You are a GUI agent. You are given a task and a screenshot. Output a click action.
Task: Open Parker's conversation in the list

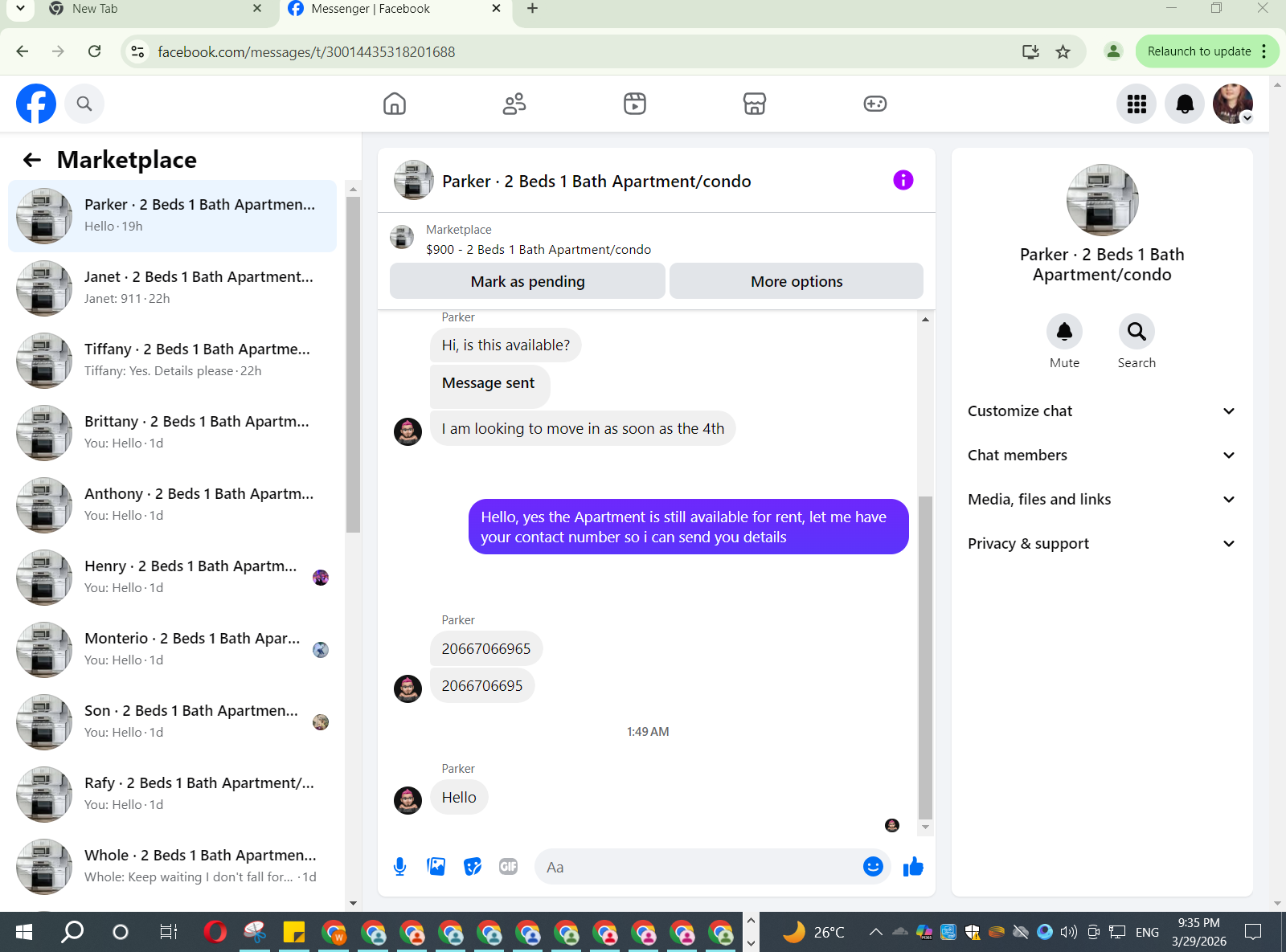click(172, 216)
